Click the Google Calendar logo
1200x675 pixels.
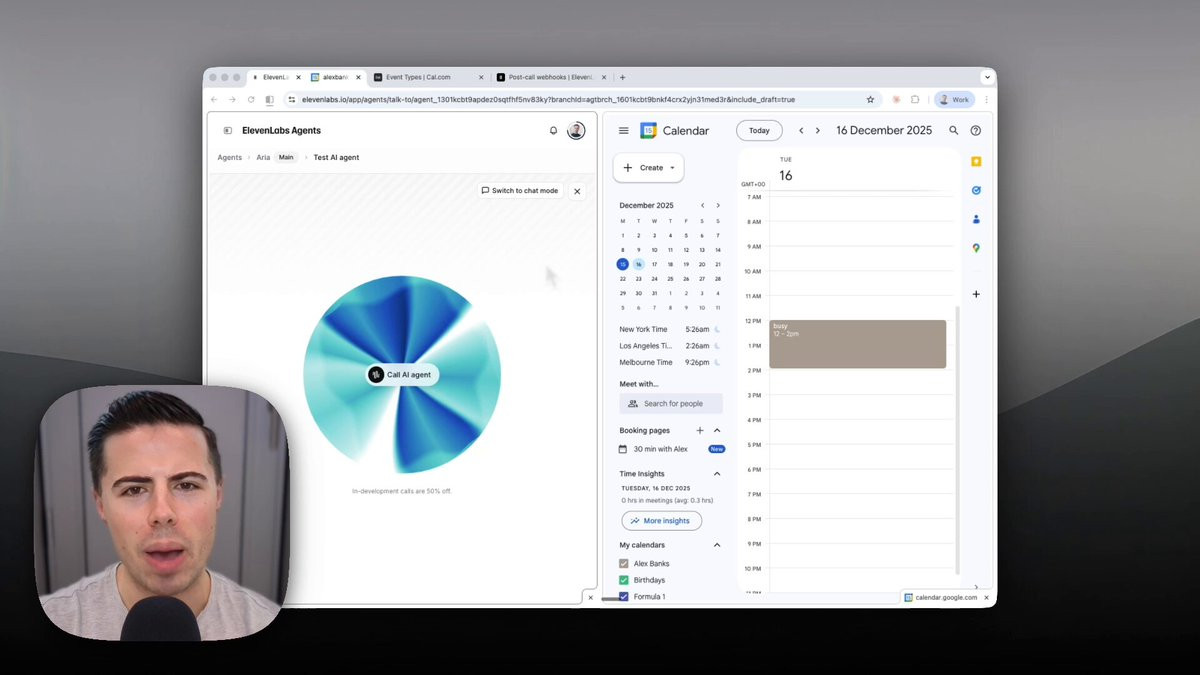[648, 130]
